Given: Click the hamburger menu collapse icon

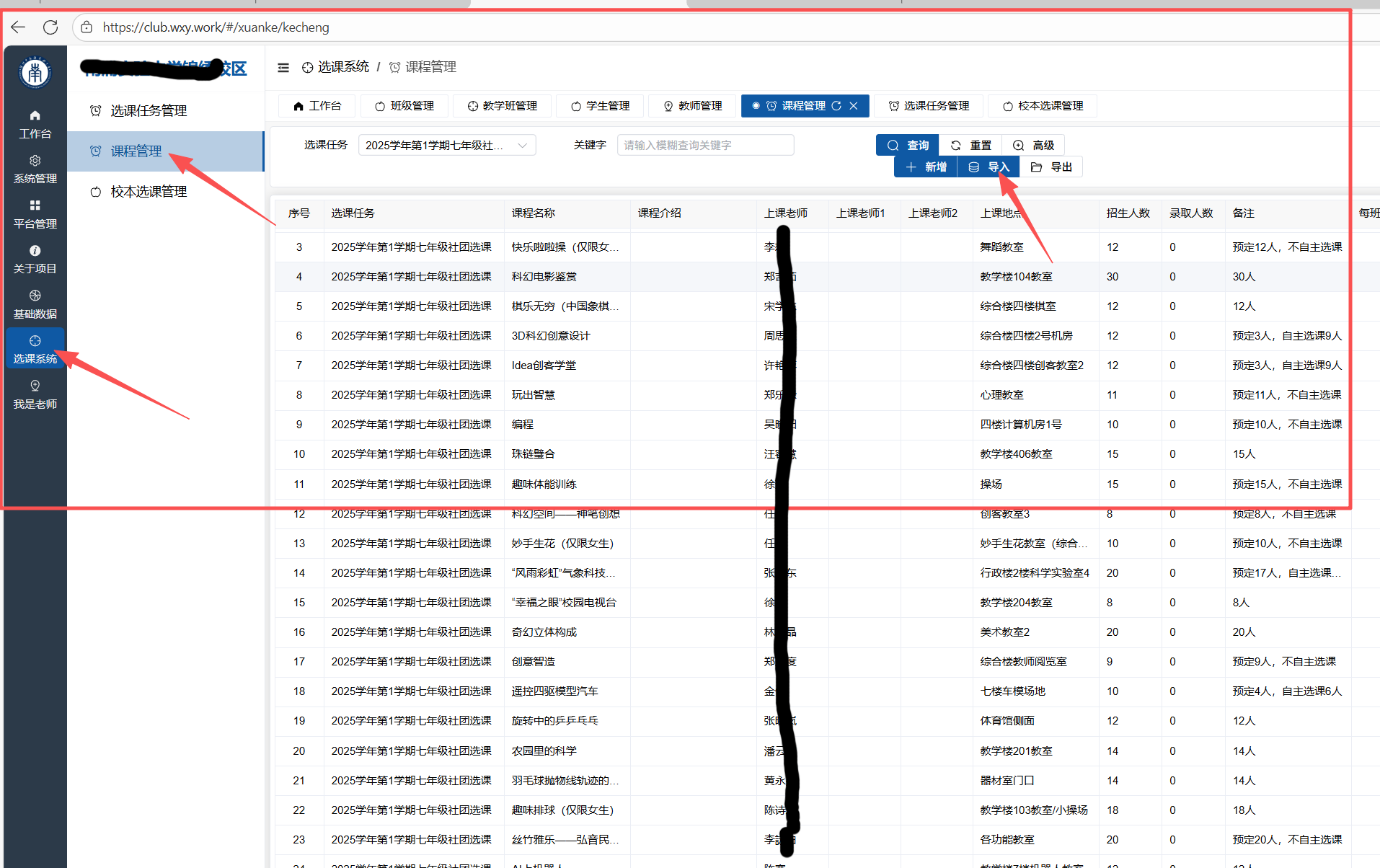Looking at the screenshot, I should click(x=283, y=68).
